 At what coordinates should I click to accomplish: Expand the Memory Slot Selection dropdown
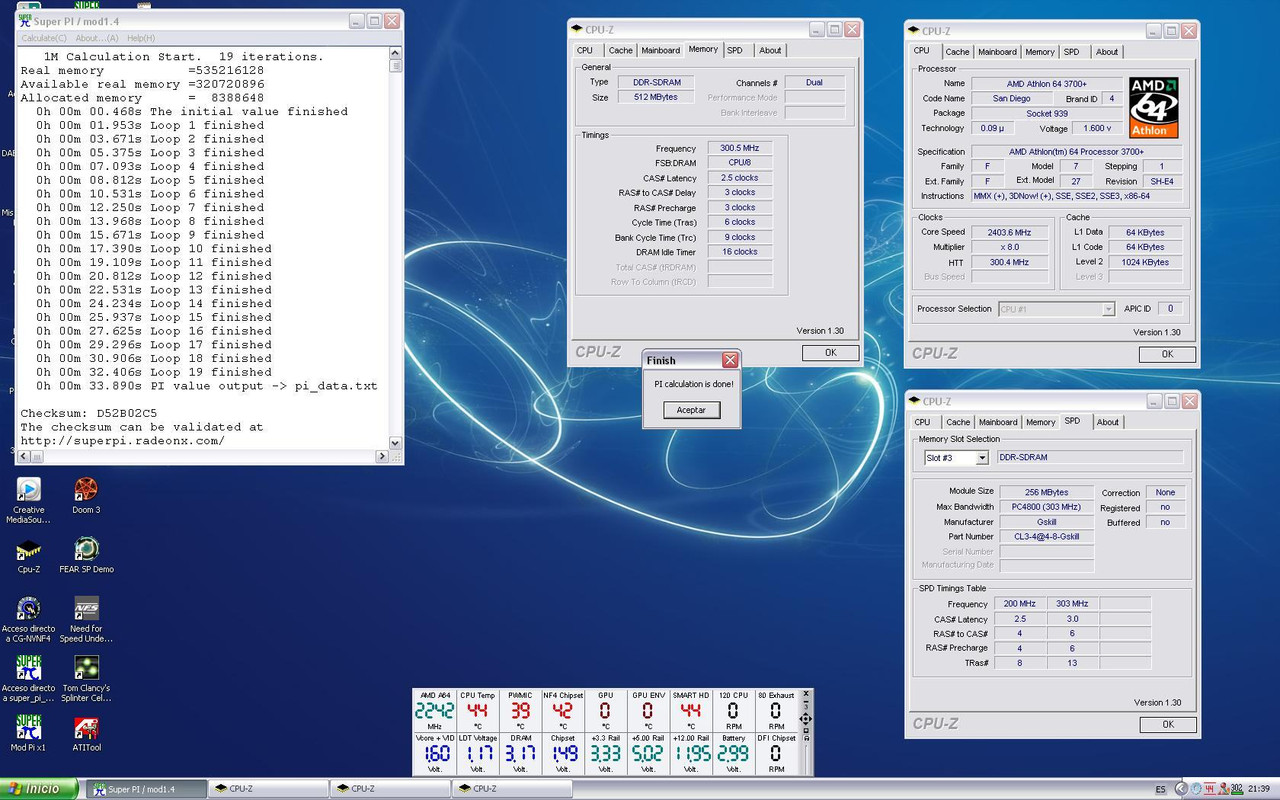pos(981,458)
